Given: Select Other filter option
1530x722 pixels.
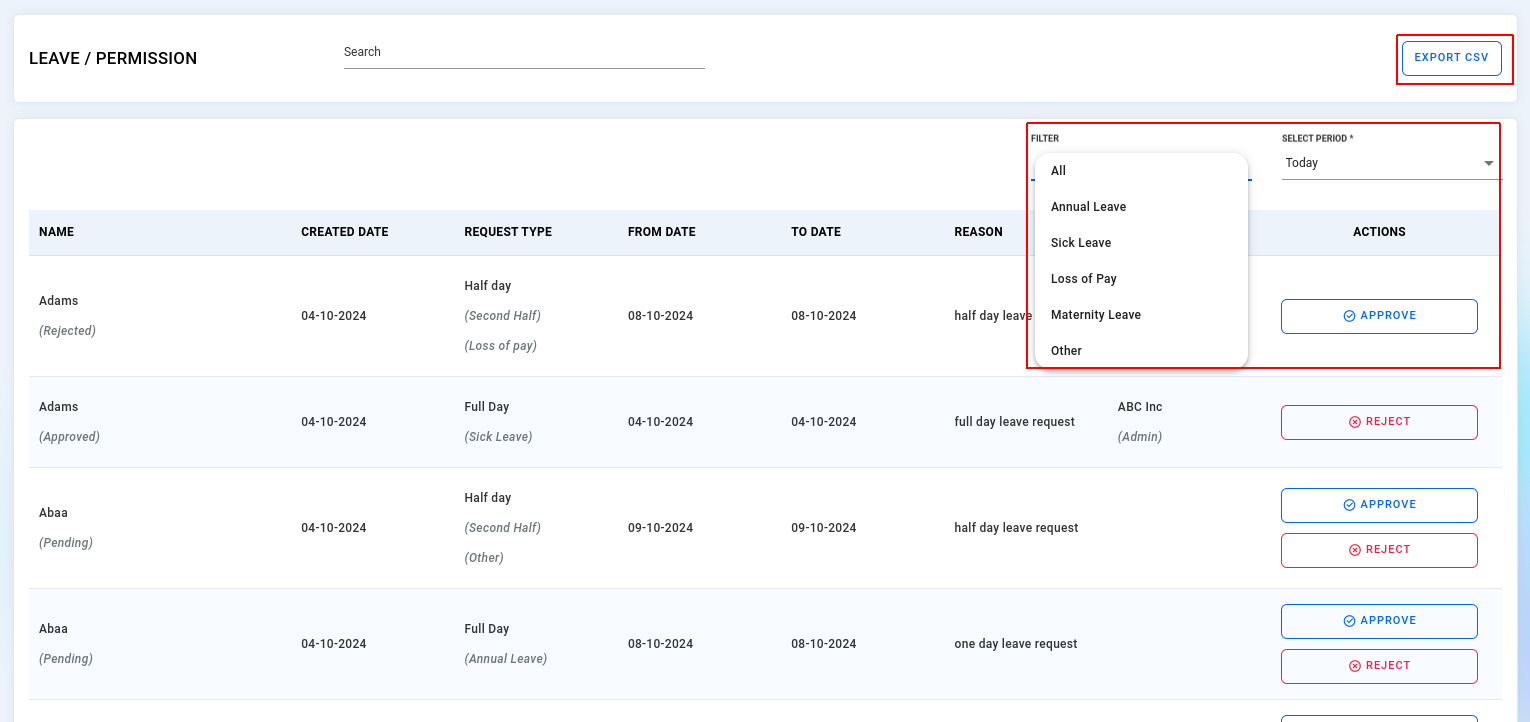Looking at the screenshot, I should pos(1141,351).
